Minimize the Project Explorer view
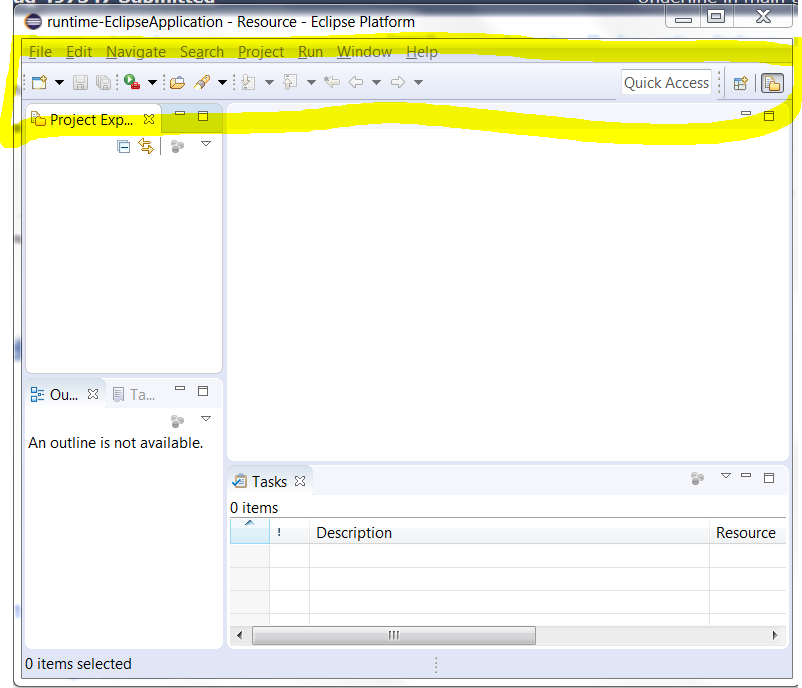 click(180, 114)
